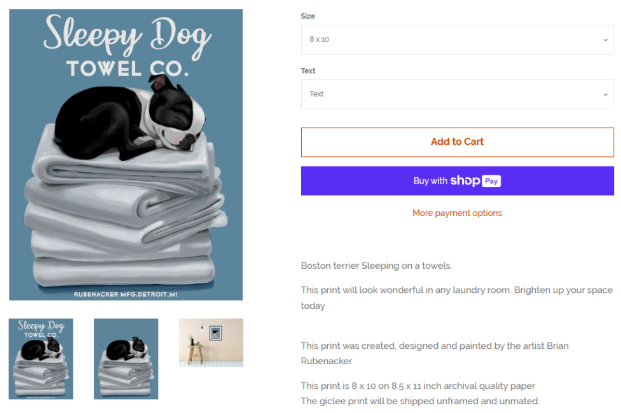Screen dimensions: 621x413
Task: View the framed room mockup thumbnail
Action: (210, 342)
